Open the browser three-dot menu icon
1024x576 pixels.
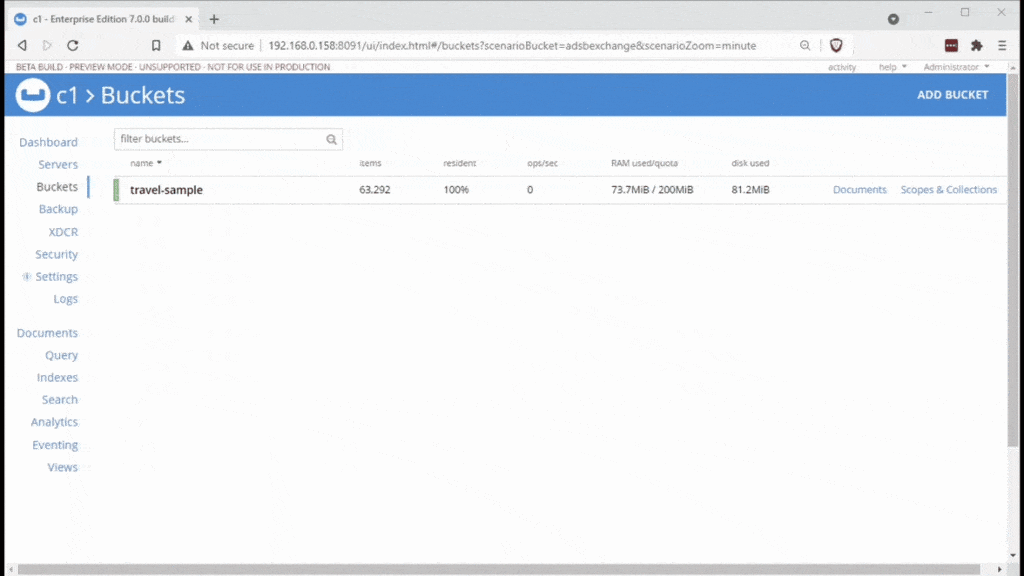pos(1001,45)
